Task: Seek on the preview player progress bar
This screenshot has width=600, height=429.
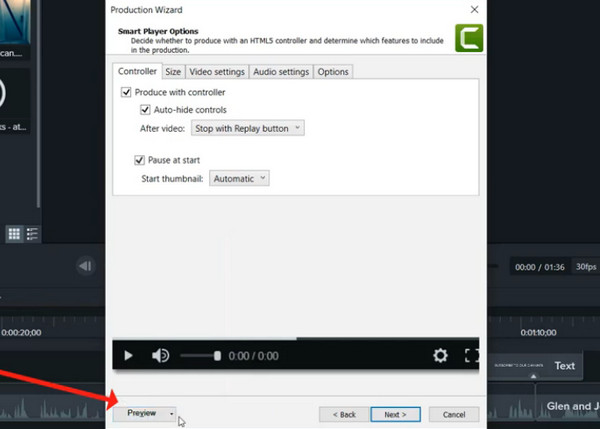Action: [295, 339]
